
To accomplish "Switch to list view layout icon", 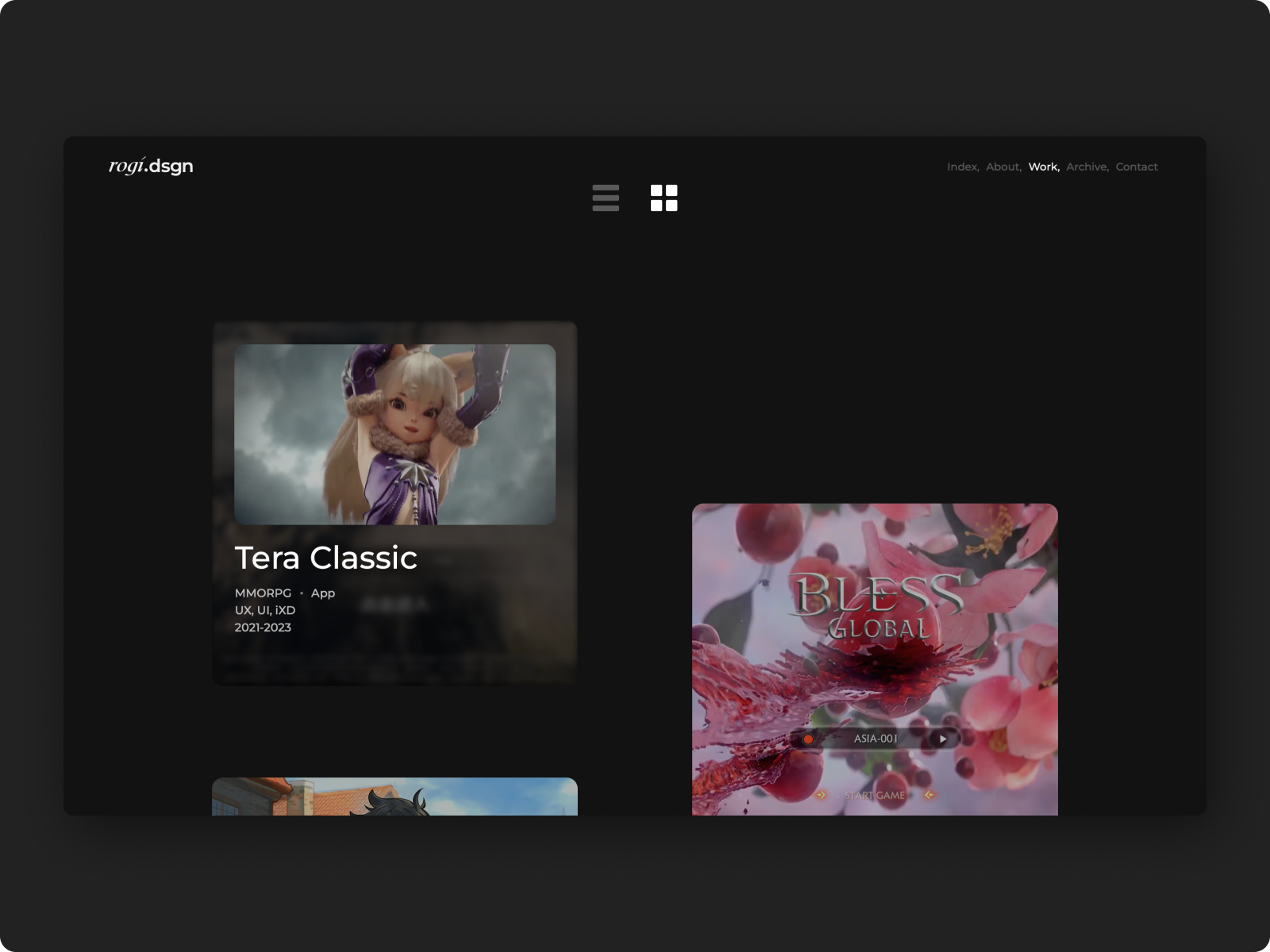I will [606, 198].
